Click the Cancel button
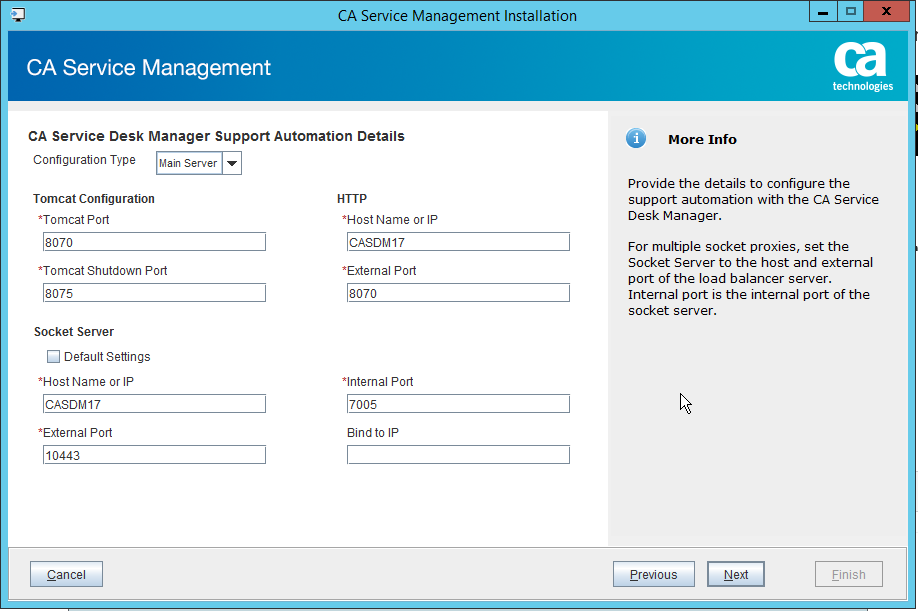This screenshot has height=611, width=918. pyautogui.click(x=65, y=574)
